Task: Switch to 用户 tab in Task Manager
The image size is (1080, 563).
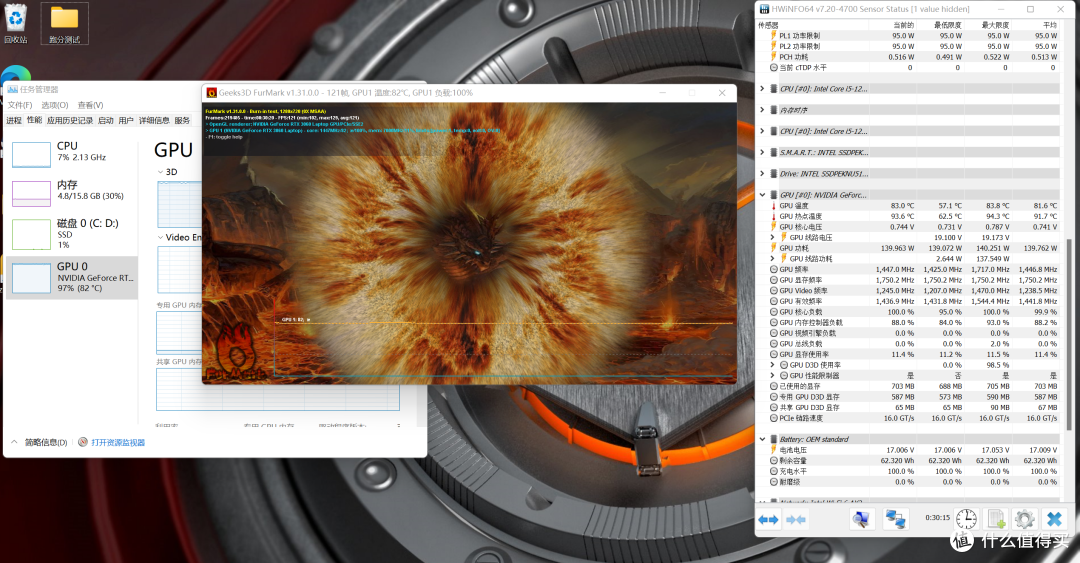Action: point(126,121)
